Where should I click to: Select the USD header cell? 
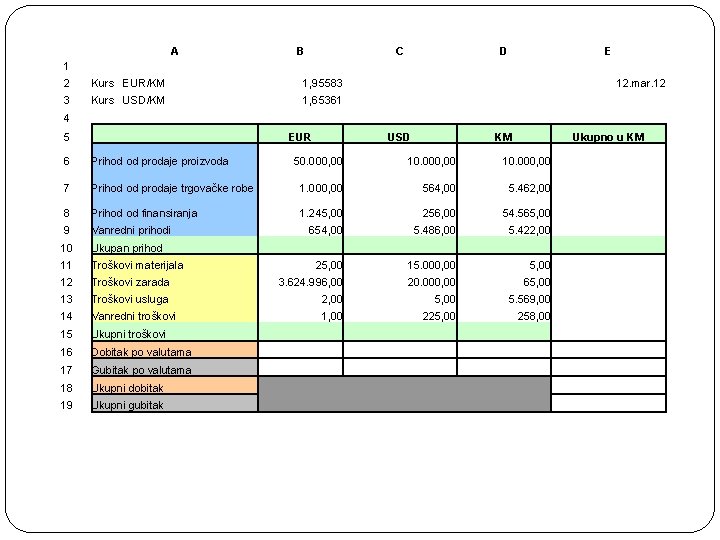[399, 134]
